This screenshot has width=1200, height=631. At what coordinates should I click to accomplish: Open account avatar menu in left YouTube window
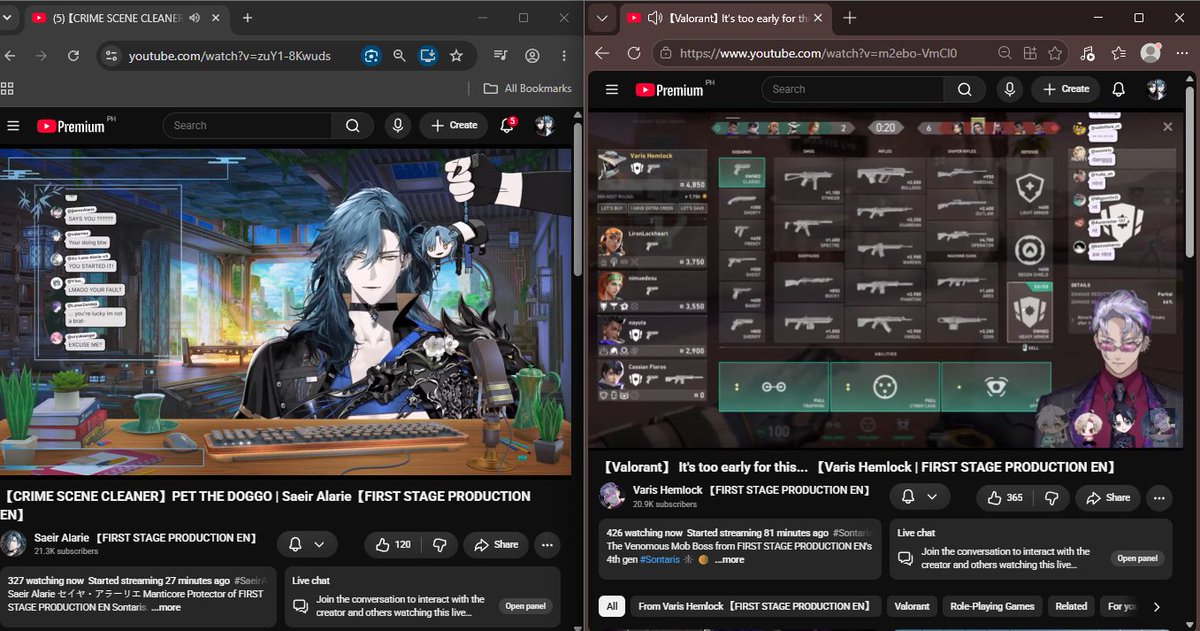pyautogui.click(x=545, y=126)
